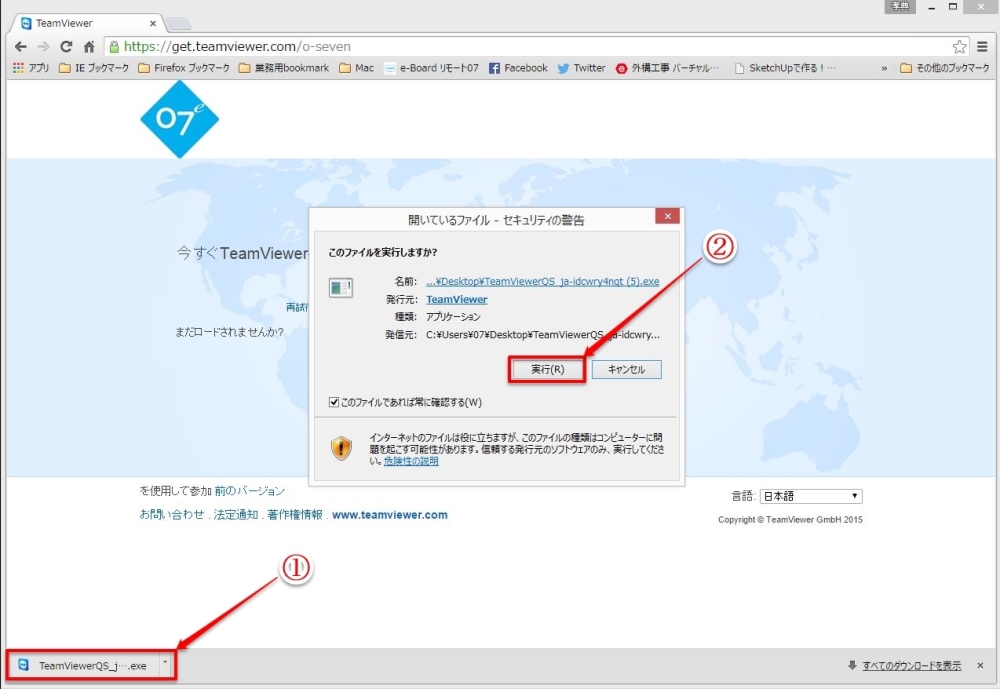Image resolution: width=1000 pixels, height=689 pixels.
Task: Open the Firefox ブックマーク folder
Action: pyautogui.click(x=184, y=68)
